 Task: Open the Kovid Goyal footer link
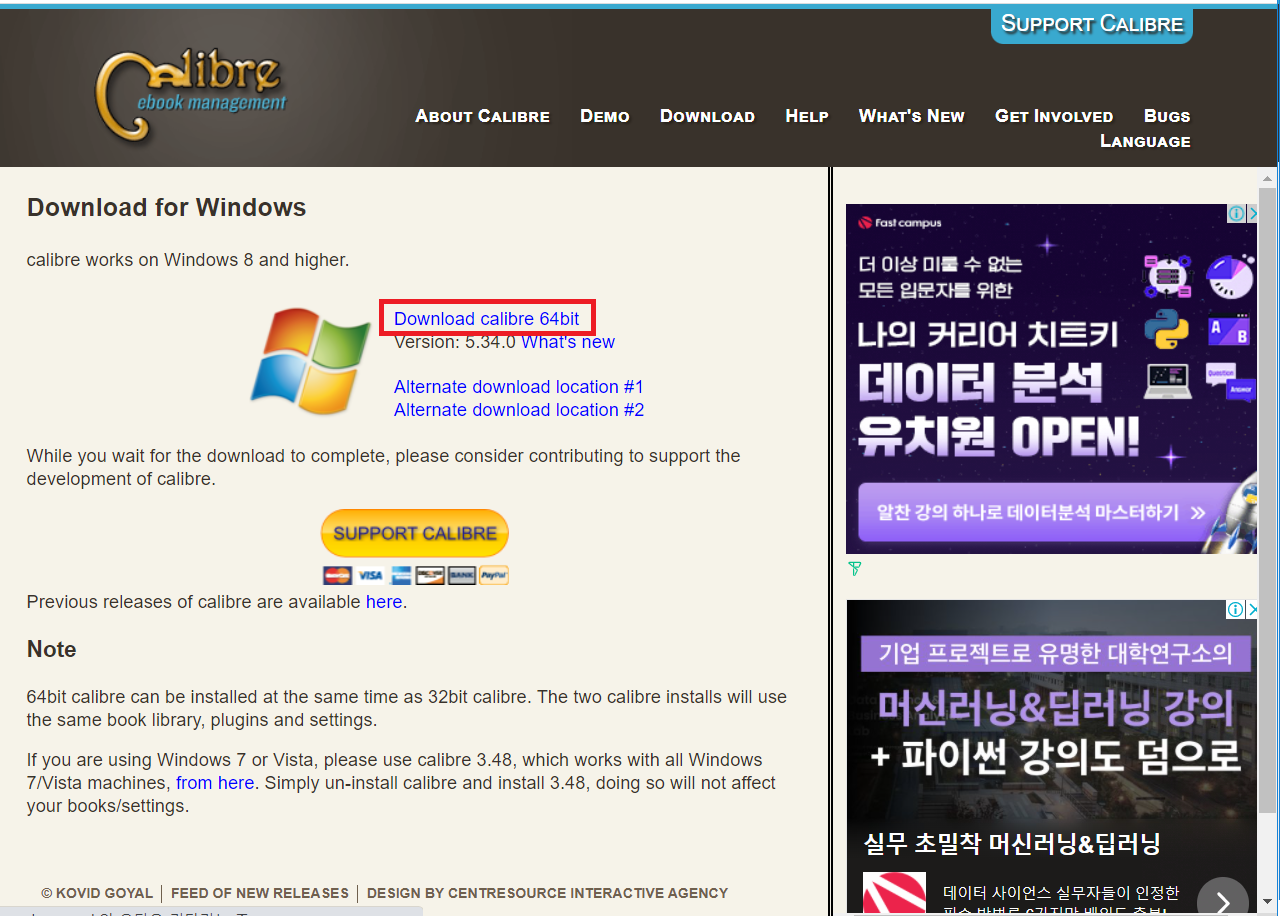[97, 893]
